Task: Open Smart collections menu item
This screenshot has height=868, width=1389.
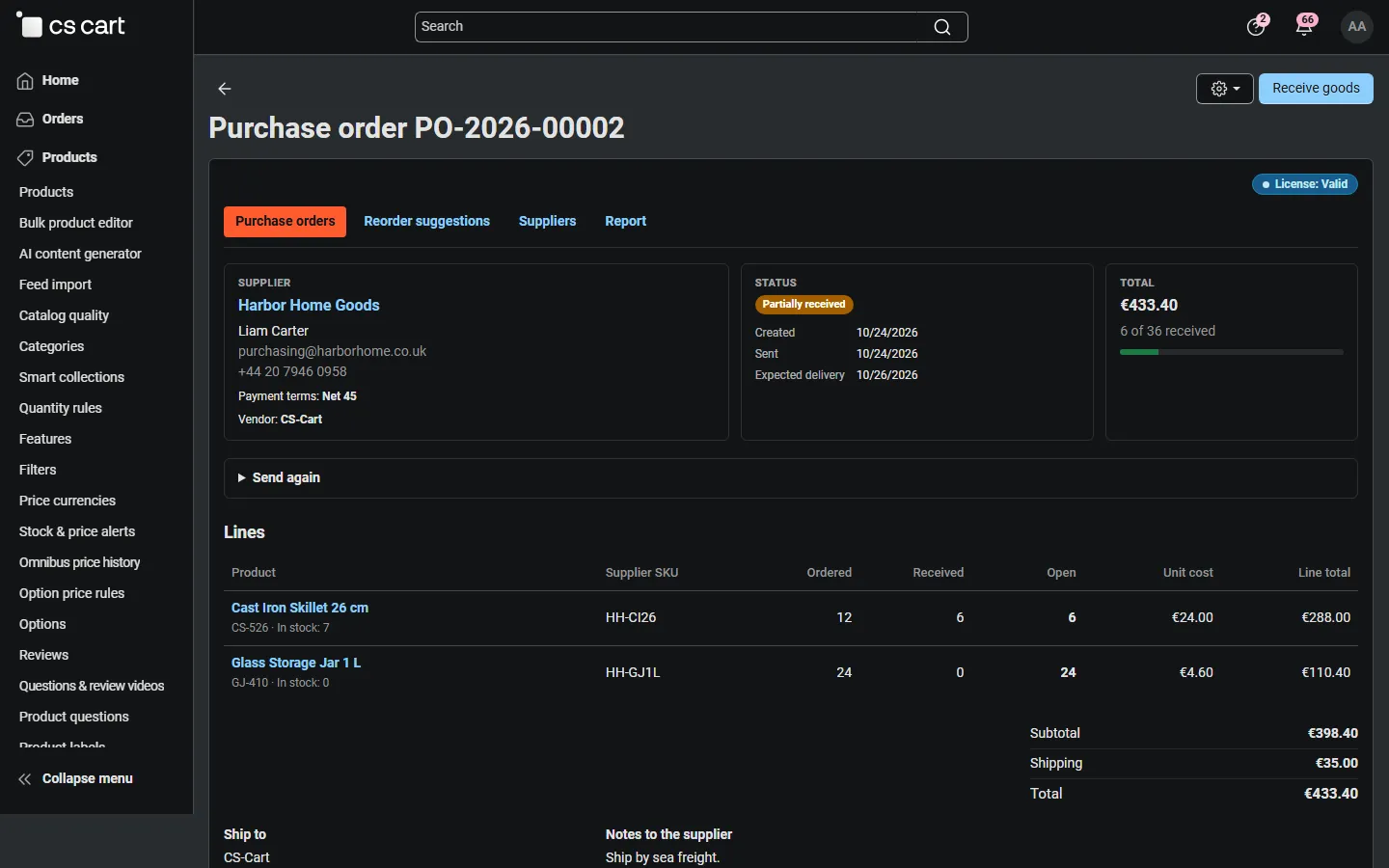Action: coord(71,378)
